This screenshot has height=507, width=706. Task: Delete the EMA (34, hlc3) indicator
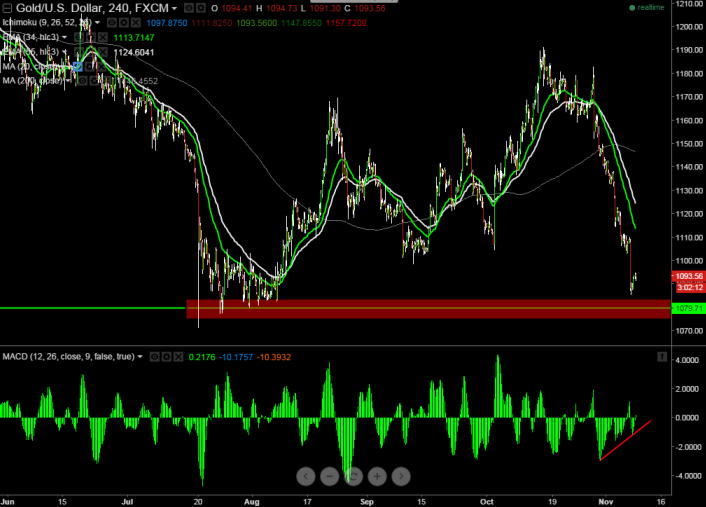click(x=103, y=37)
